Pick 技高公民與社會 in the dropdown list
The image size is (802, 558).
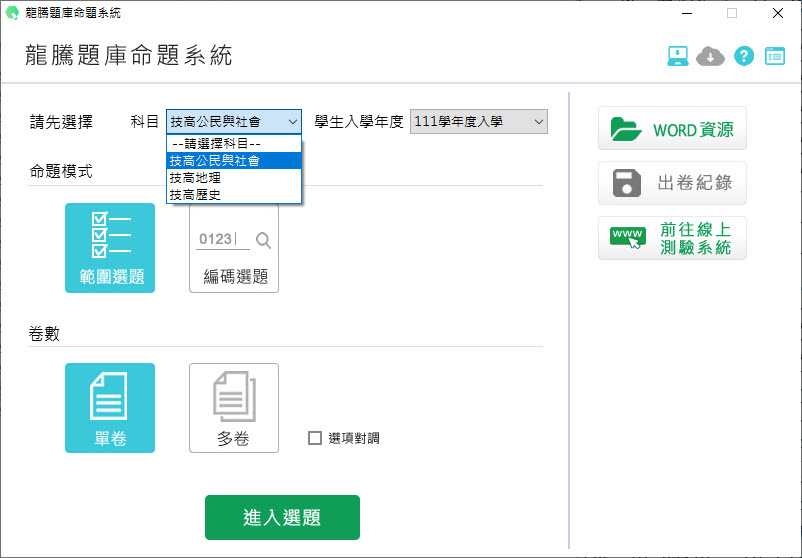(214, 160)
